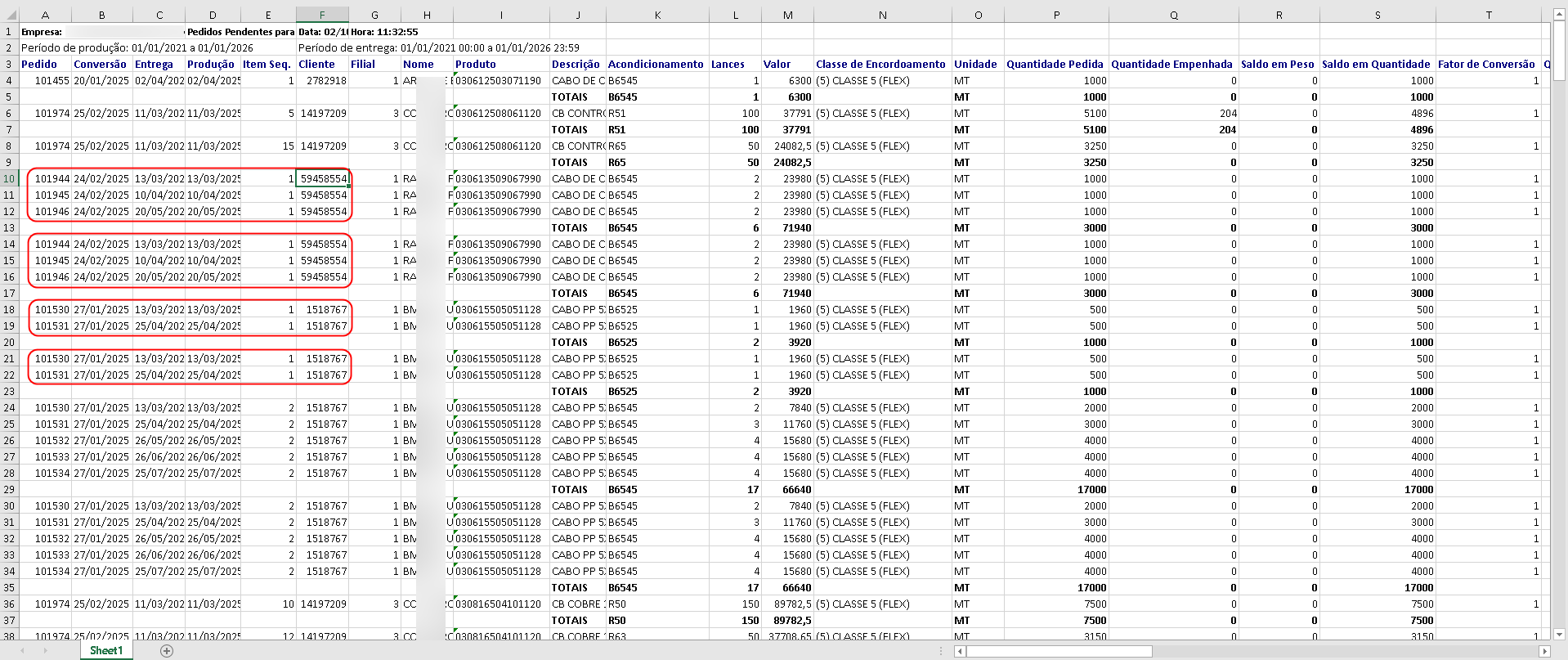The image size is (1568, 660).
Task: Click the 'Quantidade Pedida' header cell
Action: [1055, 64]
